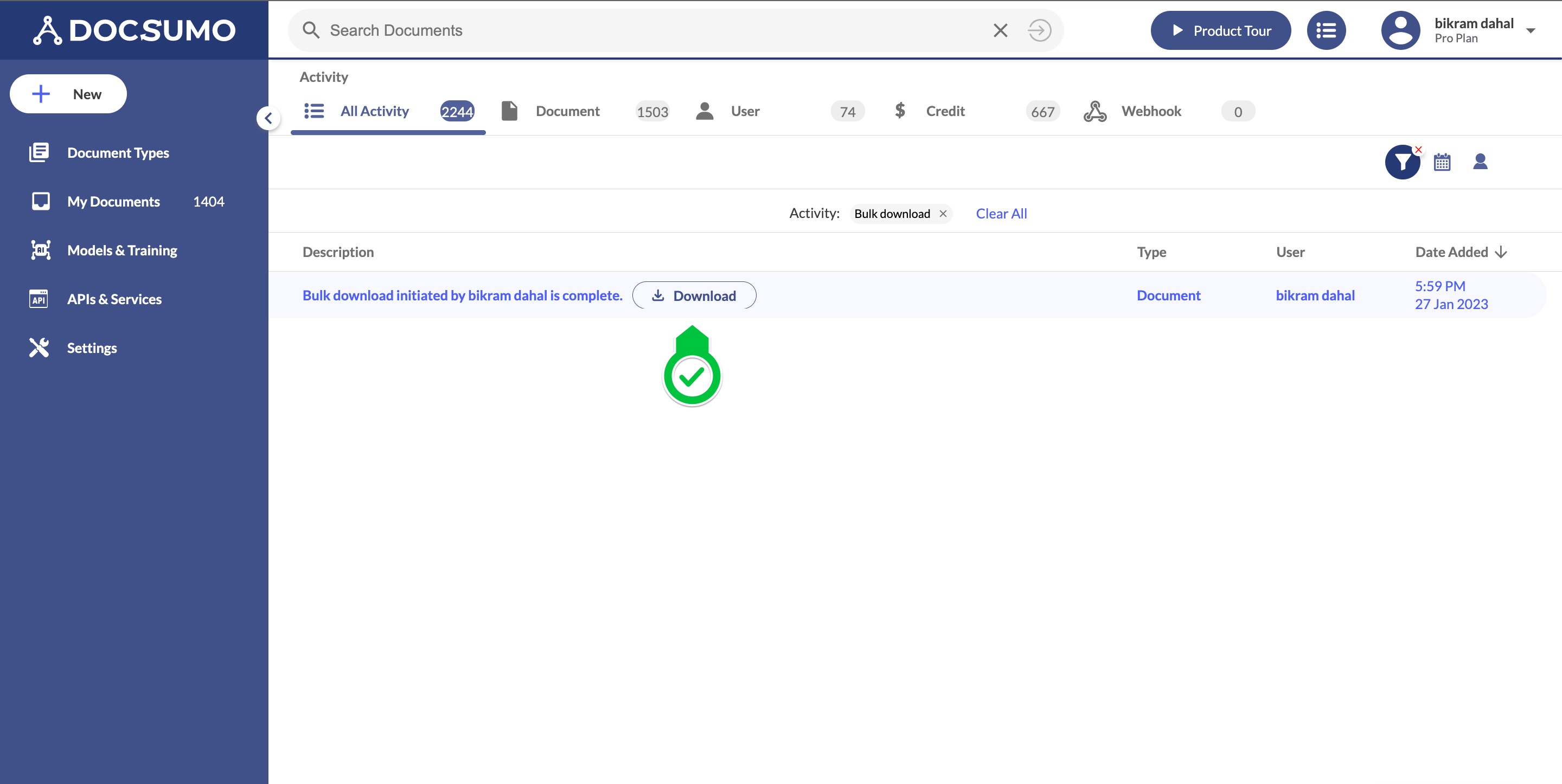Image resolution: width=1562 pixels, height=784 pixels.
Task: Click the Settings tools icon
Action: click(x=40, y=348)
